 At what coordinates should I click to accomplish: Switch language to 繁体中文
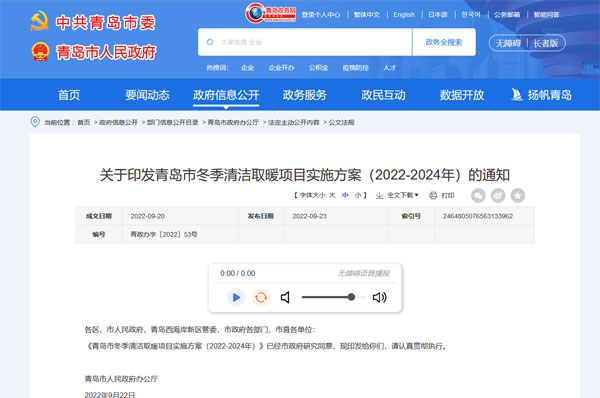pos(367,15)
